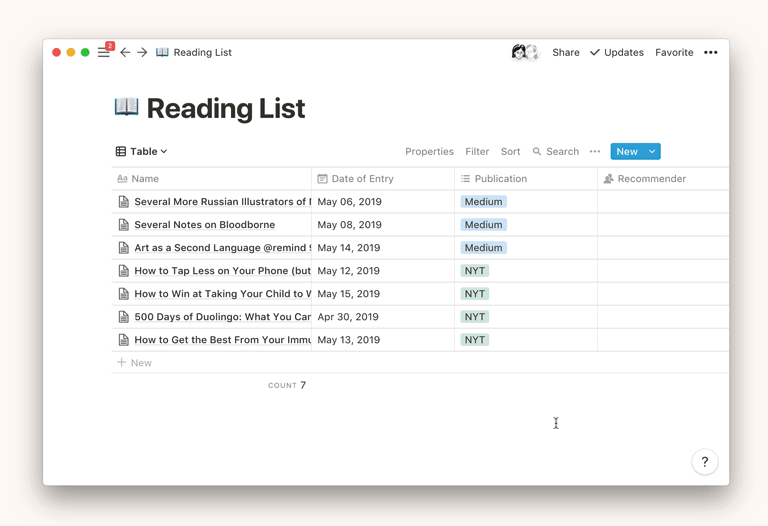Click the book emoji page icon

127,107
